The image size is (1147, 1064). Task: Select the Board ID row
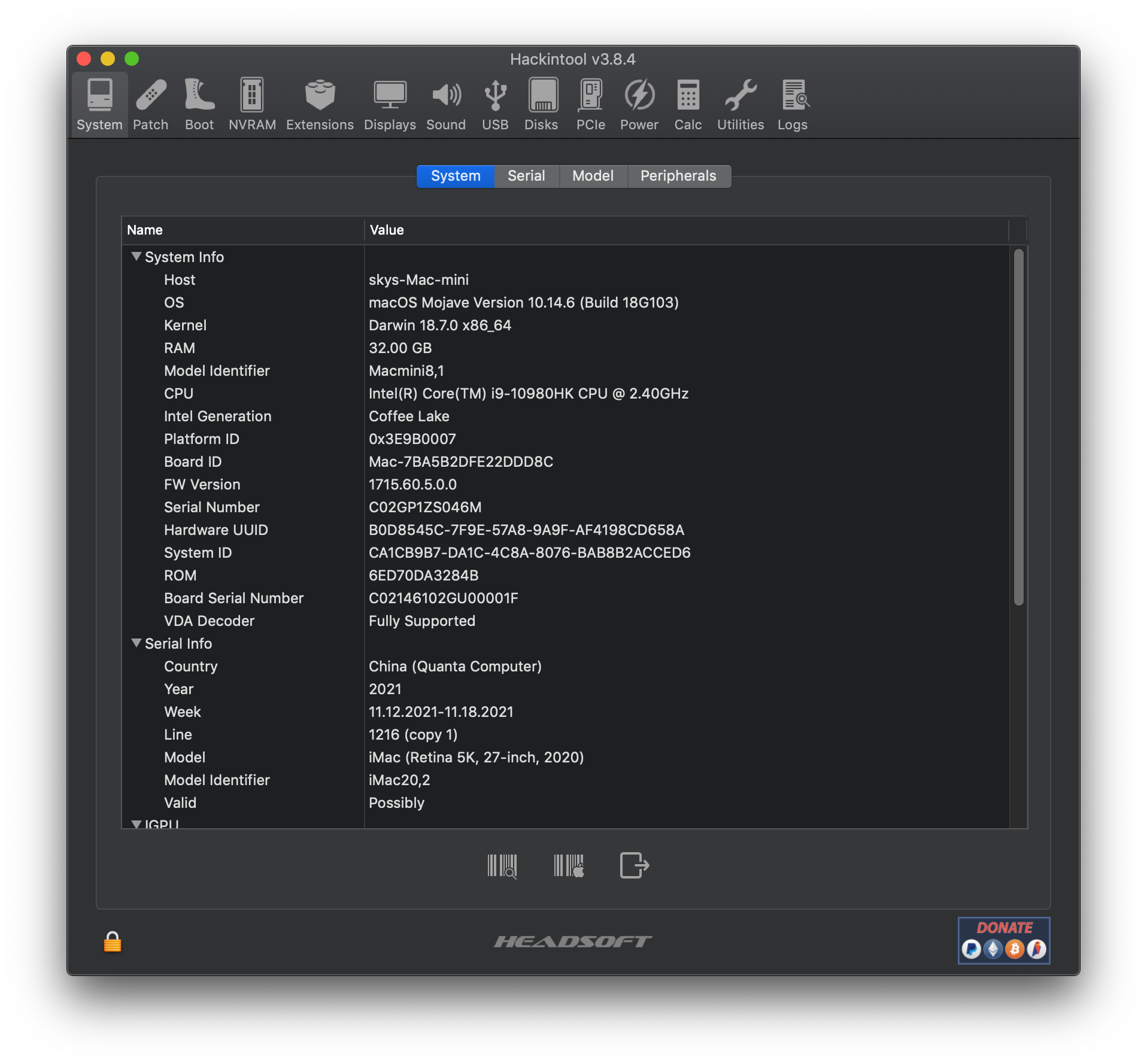click(x=566, y=462)
